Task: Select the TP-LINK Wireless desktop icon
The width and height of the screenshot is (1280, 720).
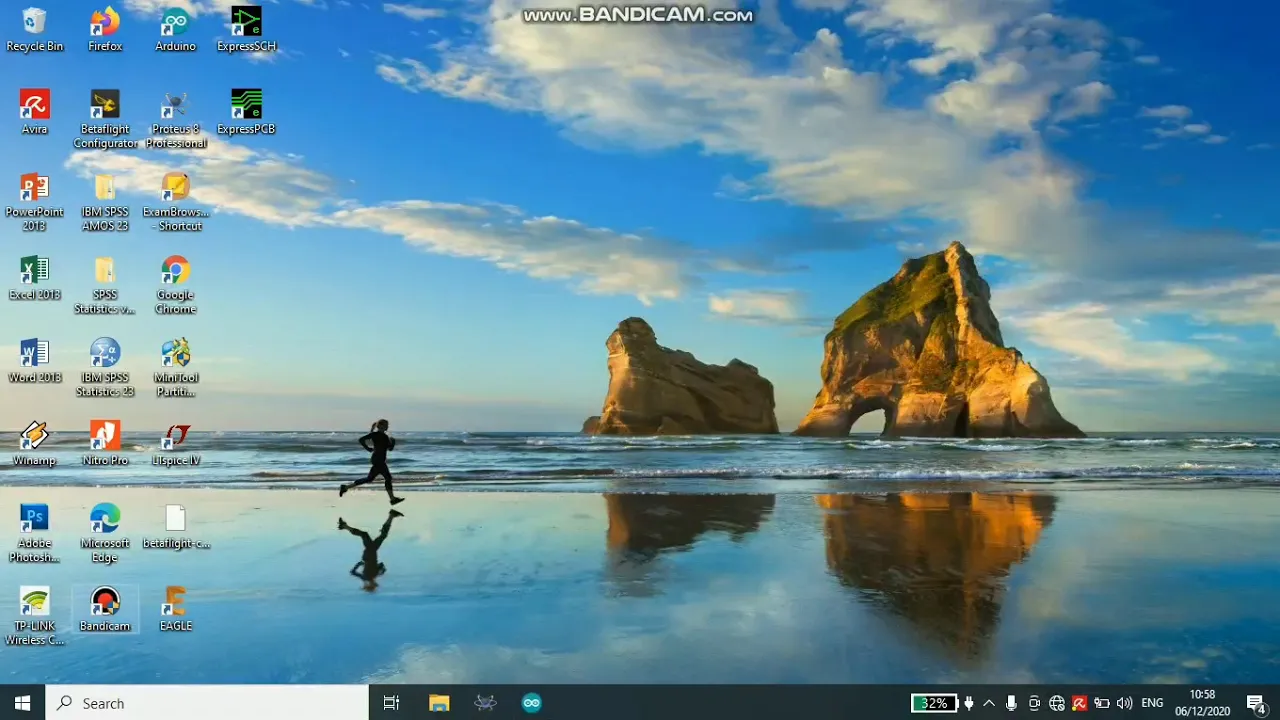Action: (34, 616)
